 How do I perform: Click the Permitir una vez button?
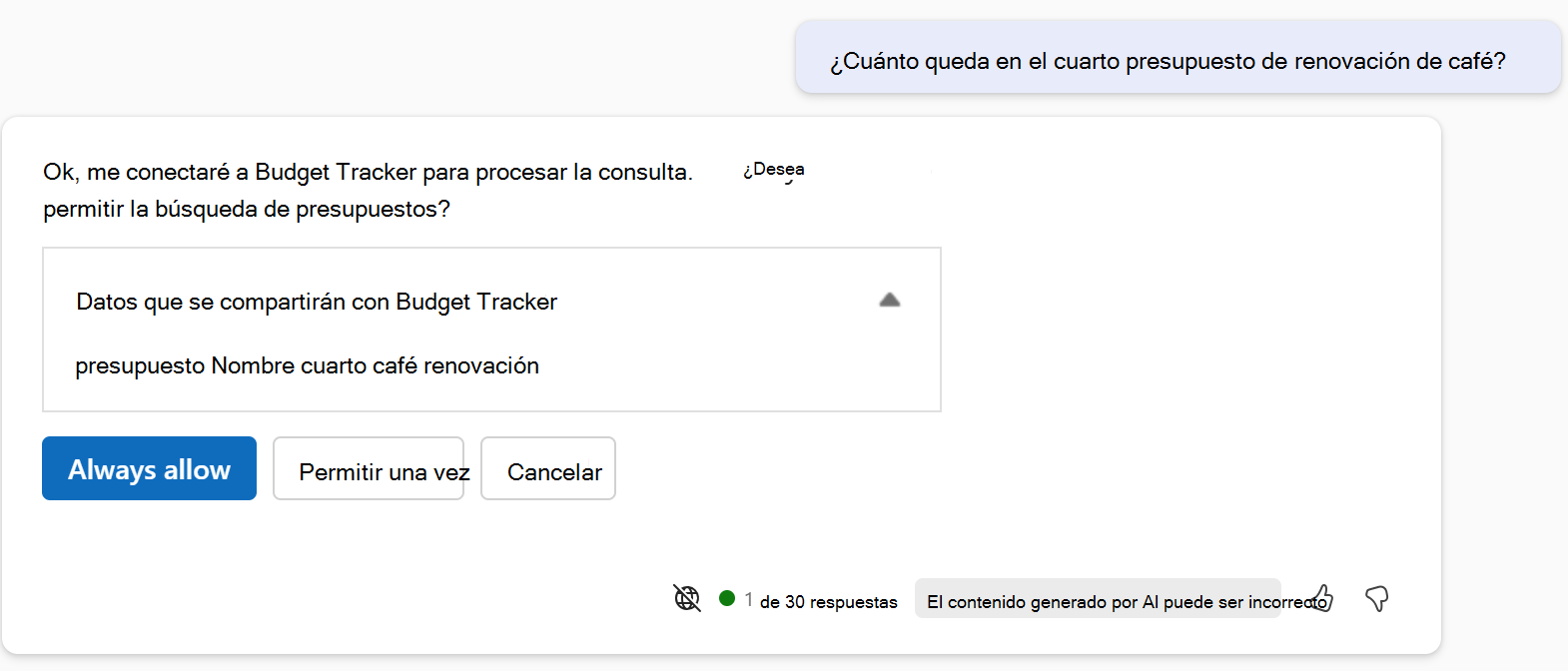pos(369,469)
